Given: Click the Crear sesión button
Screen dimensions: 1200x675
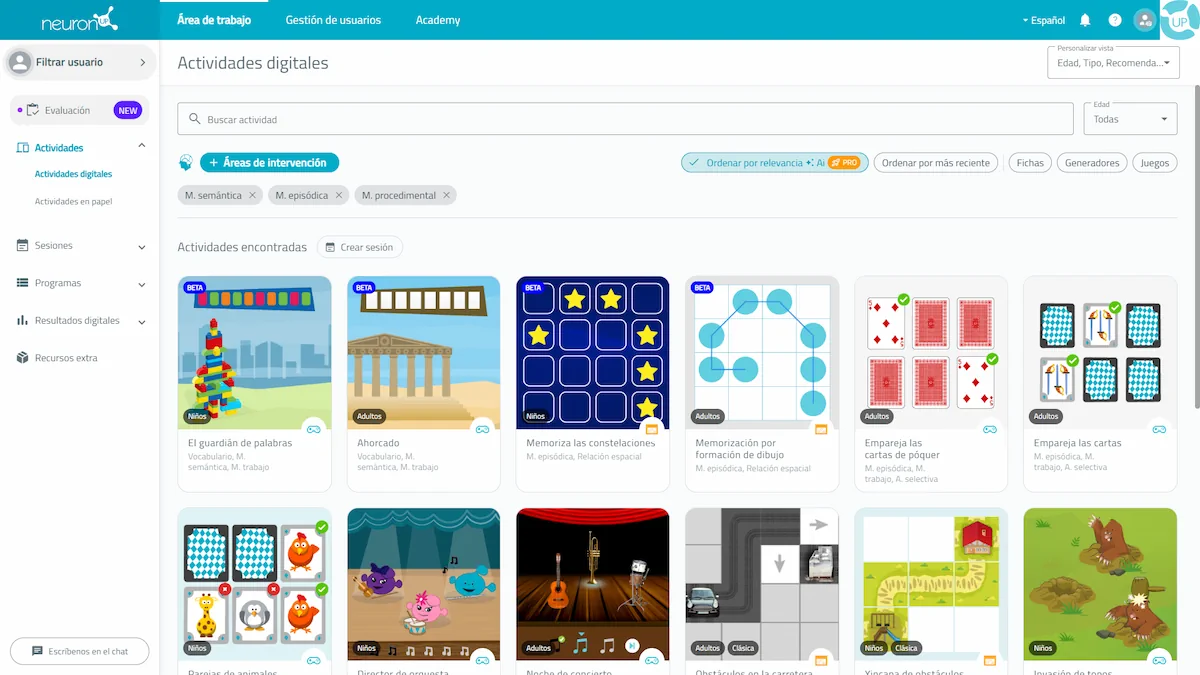Looking at the screenshot, I should (x=360, y=247).
